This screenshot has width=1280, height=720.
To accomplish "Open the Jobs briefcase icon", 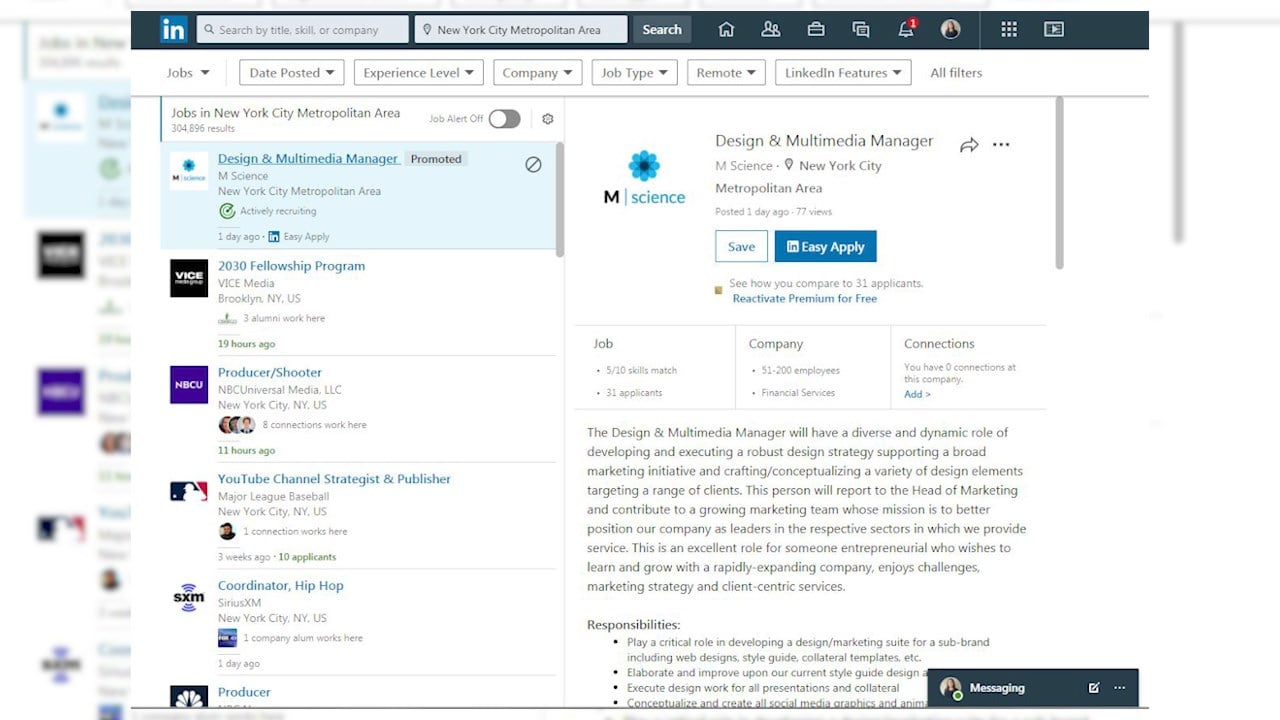I will pyautogui.click(x=816, y=30).
